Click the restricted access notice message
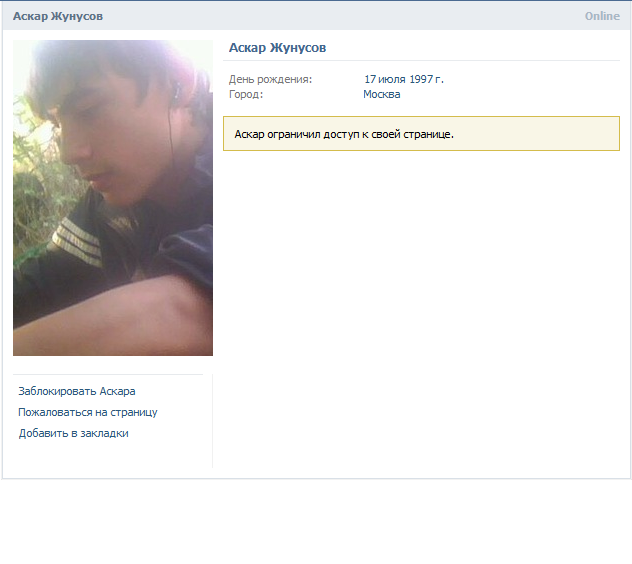 [421, 134]
